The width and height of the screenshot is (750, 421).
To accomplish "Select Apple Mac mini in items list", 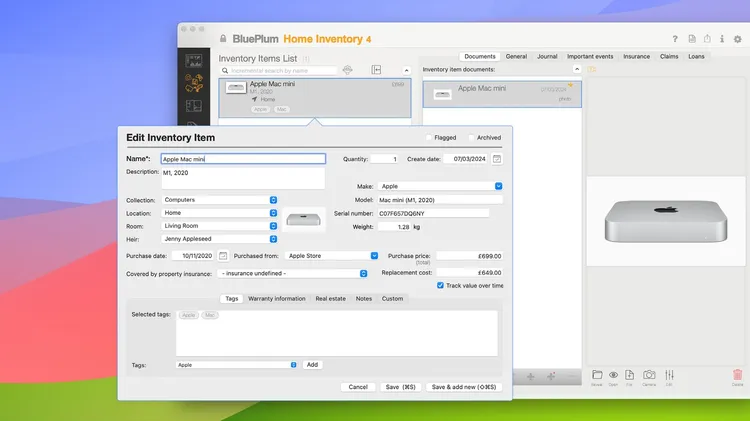I will [315, 98].
